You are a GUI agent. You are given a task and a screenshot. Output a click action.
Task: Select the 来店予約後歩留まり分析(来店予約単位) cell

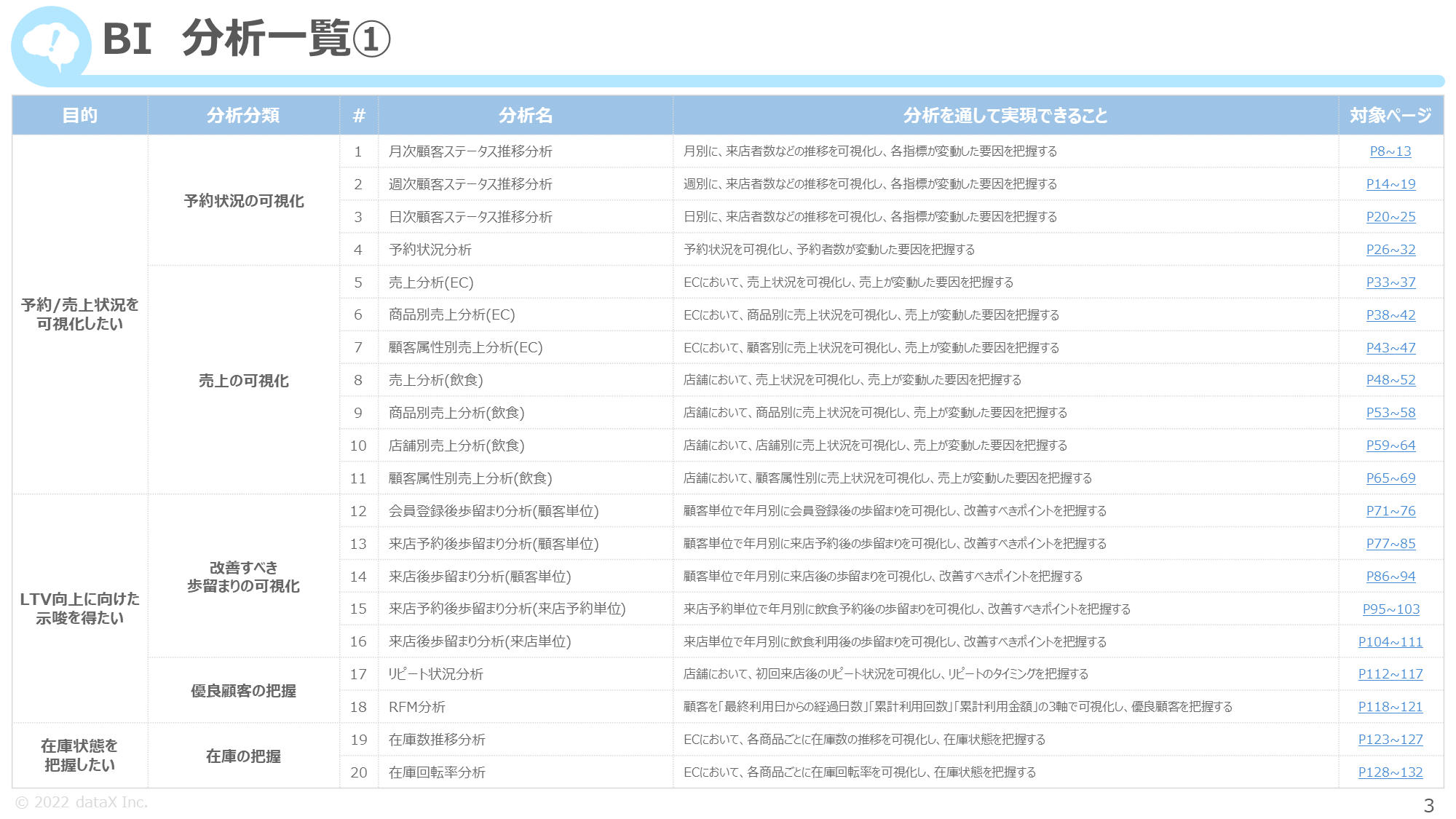coord(526,609)
